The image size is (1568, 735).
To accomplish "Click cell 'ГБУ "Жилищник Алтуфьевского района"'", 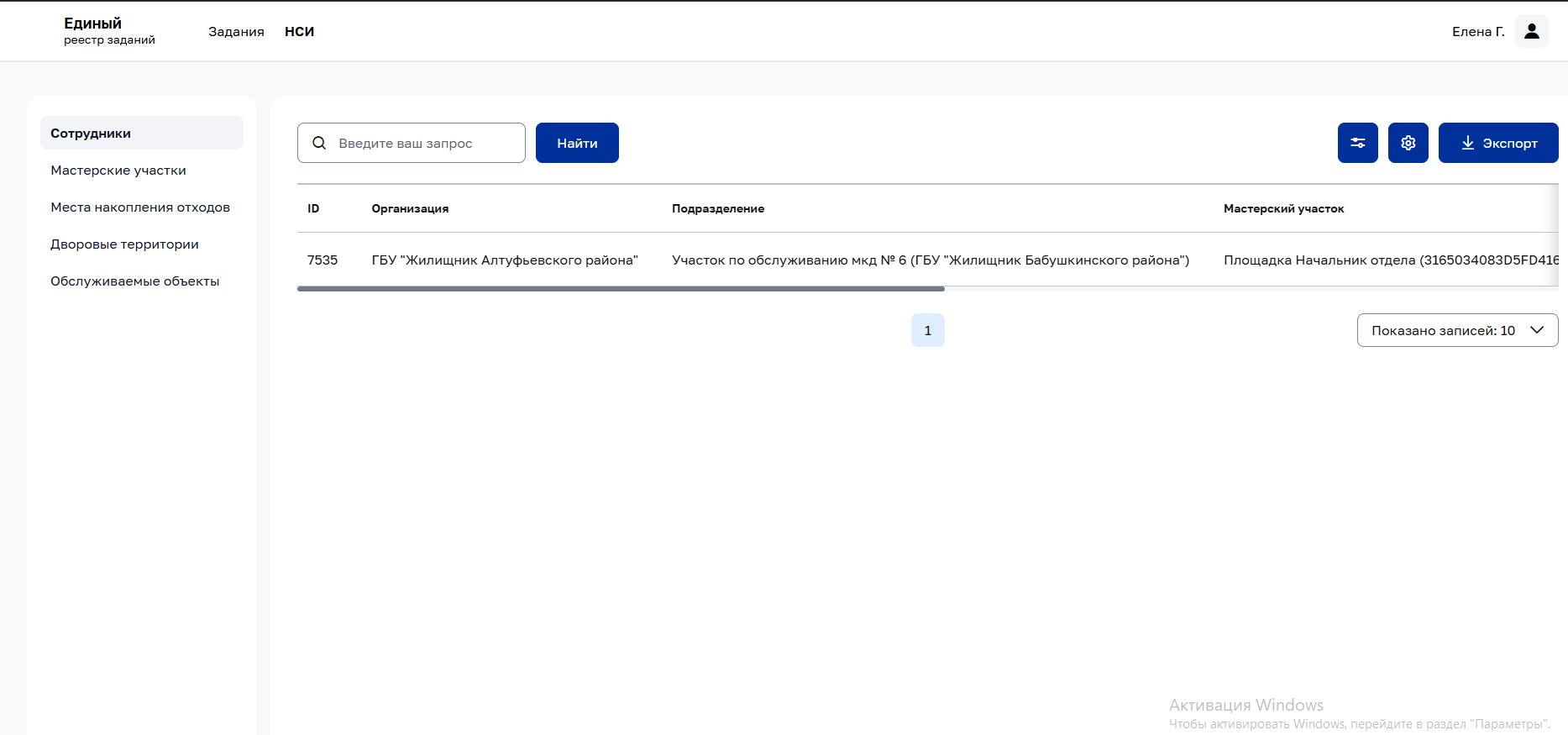I will (505, 260).
